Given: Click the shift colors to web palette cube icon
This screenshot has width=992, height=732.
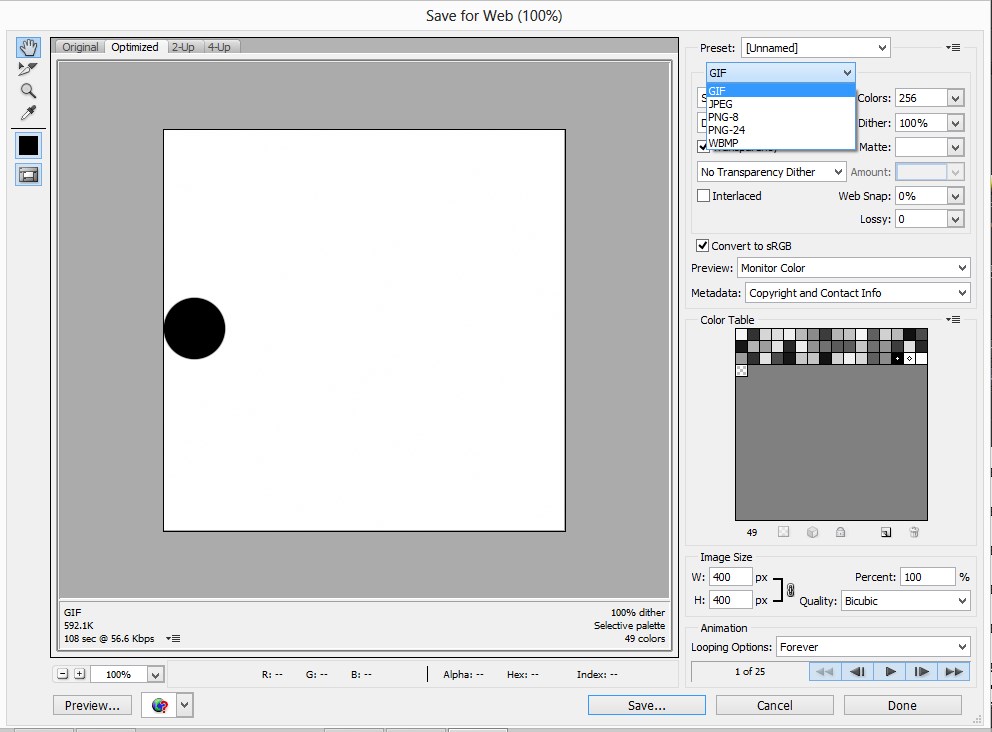Looking at the screenshot, I should pyautogui.click(x=812, y=532).
